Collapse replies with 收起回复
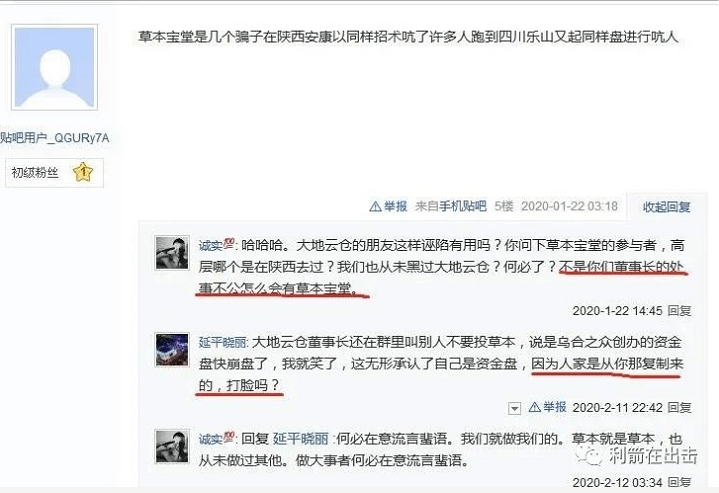This screenshot has height=493, width=719. point(666,207)
